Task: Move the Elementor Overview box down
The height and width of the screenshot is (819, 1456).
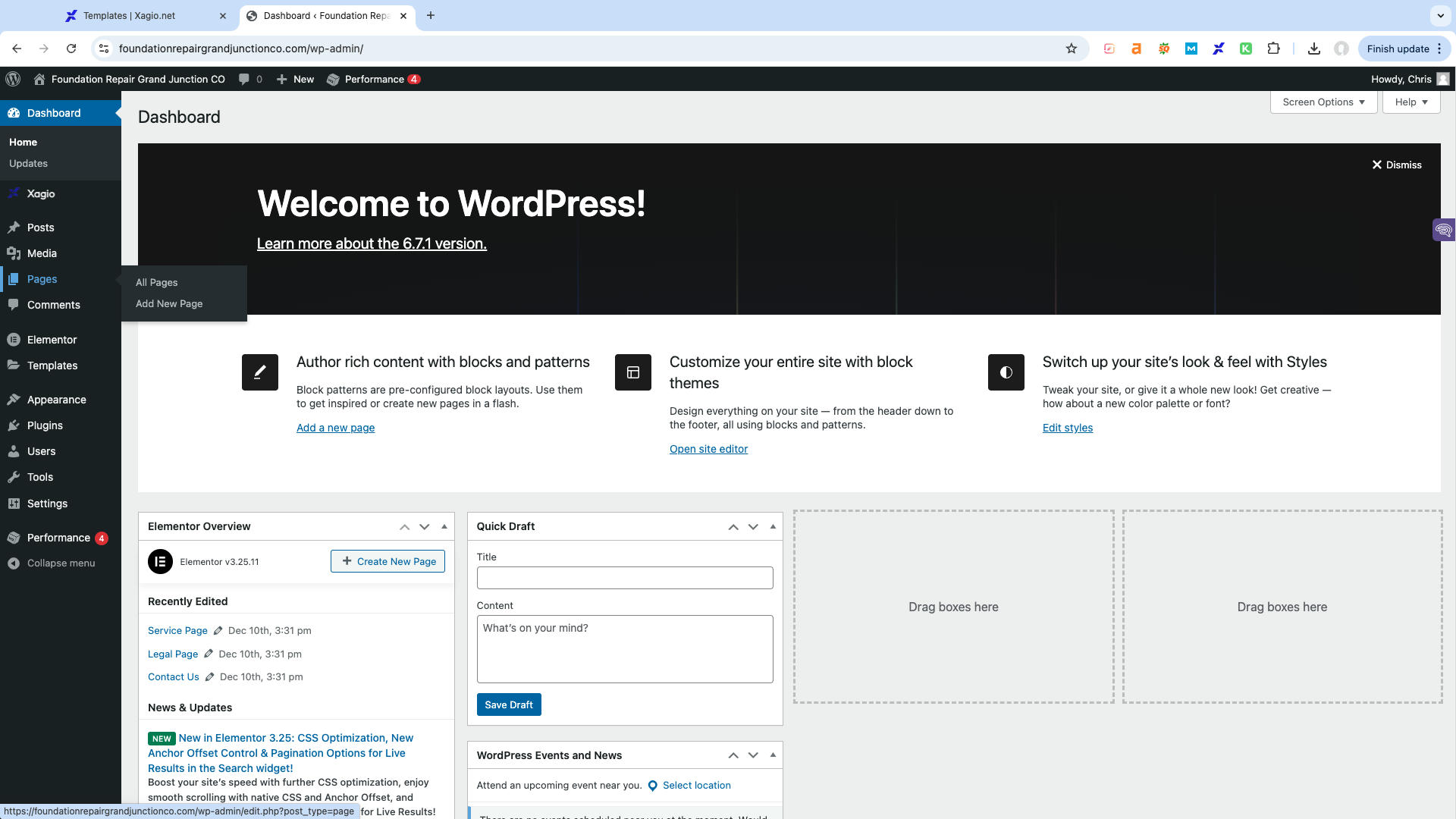Action: pos(425,527)
